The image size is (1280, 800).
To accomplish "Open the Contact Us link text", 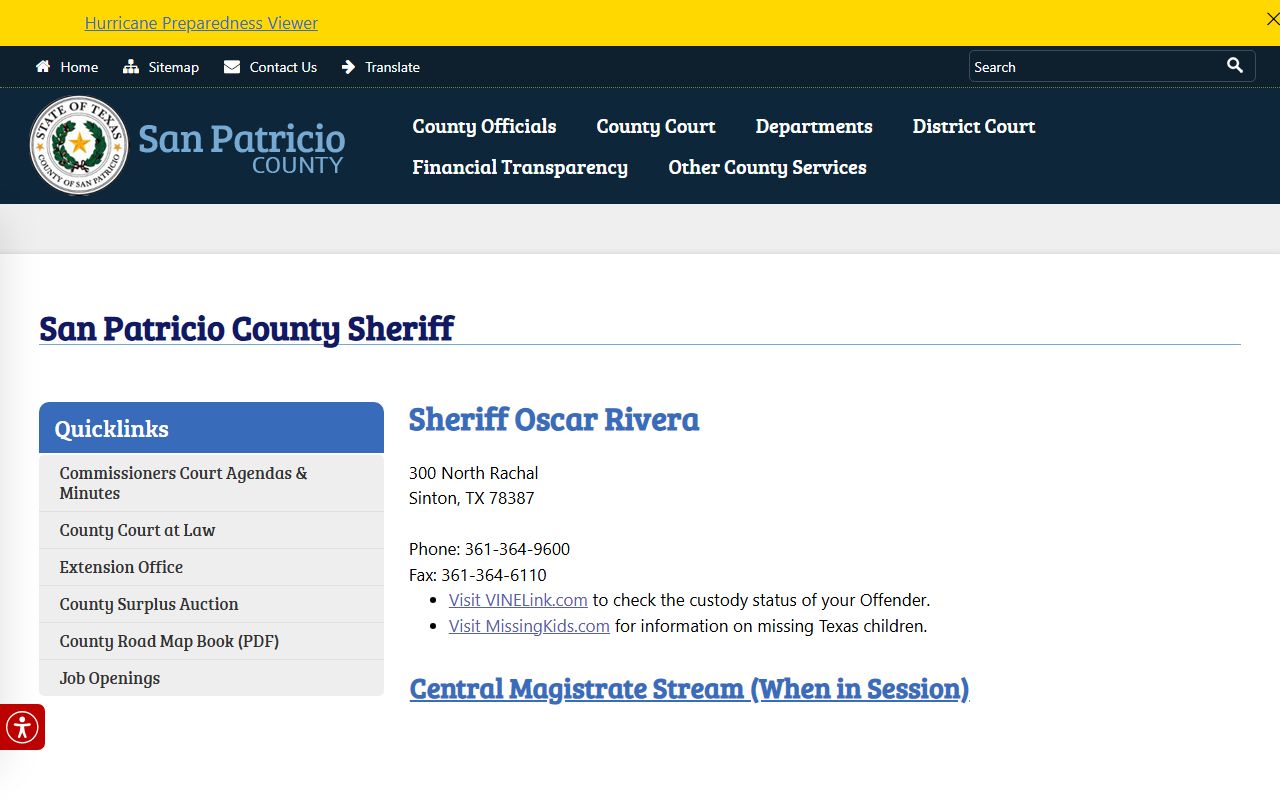I will click(283, 67).
